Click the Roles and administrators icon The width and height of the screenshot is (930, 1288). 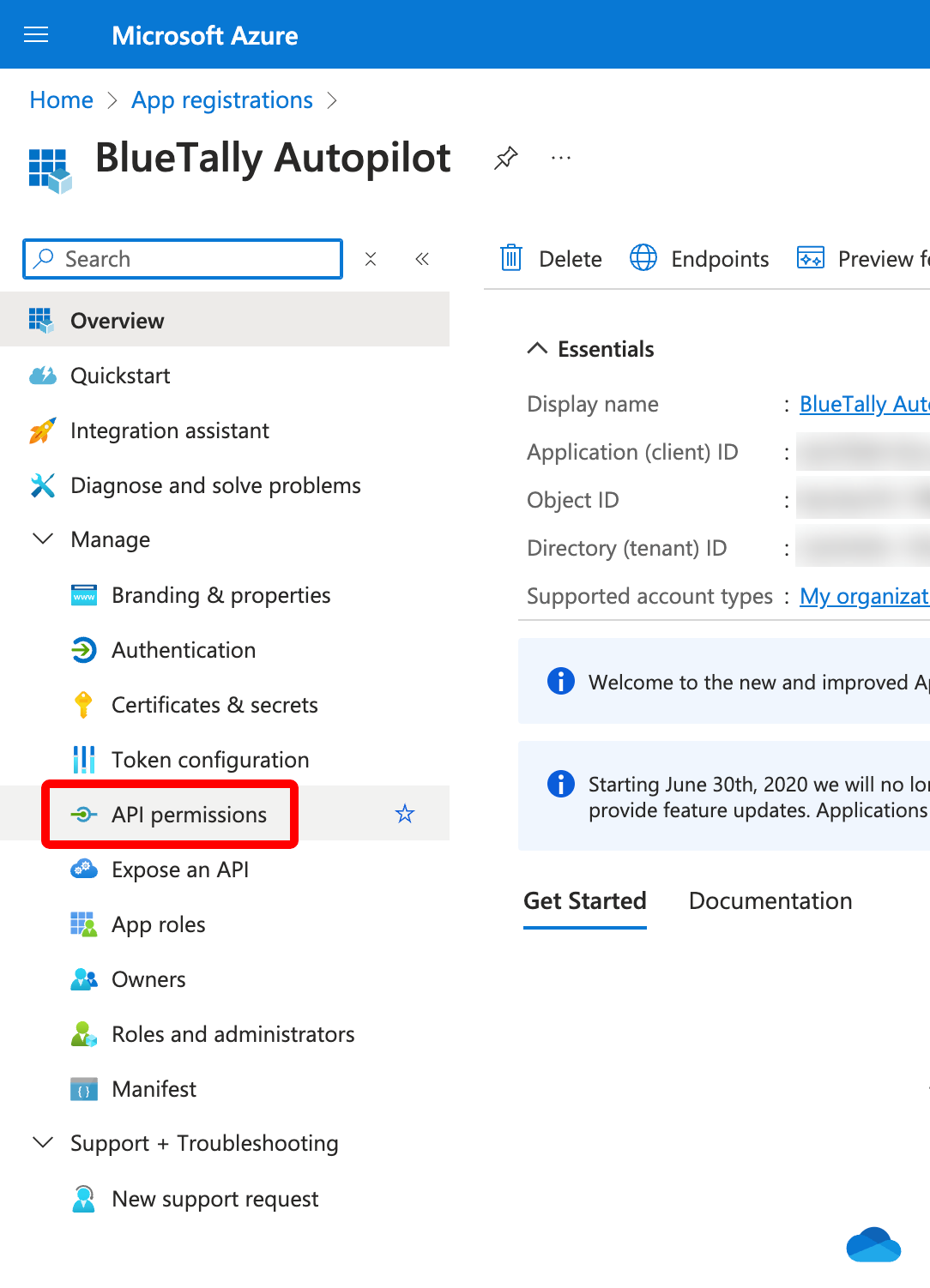(x=83, y=1034)
